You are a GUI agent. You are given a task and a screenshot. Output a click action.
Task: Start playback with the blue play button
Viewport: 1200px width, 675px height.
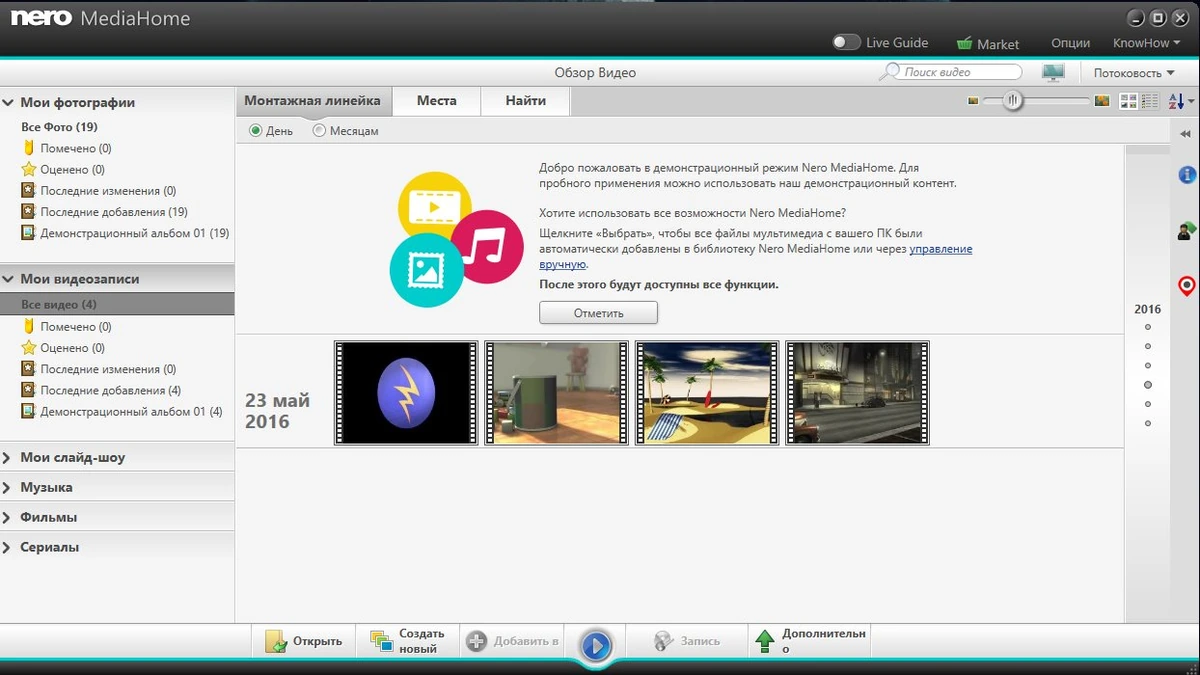tap(596, 645)
